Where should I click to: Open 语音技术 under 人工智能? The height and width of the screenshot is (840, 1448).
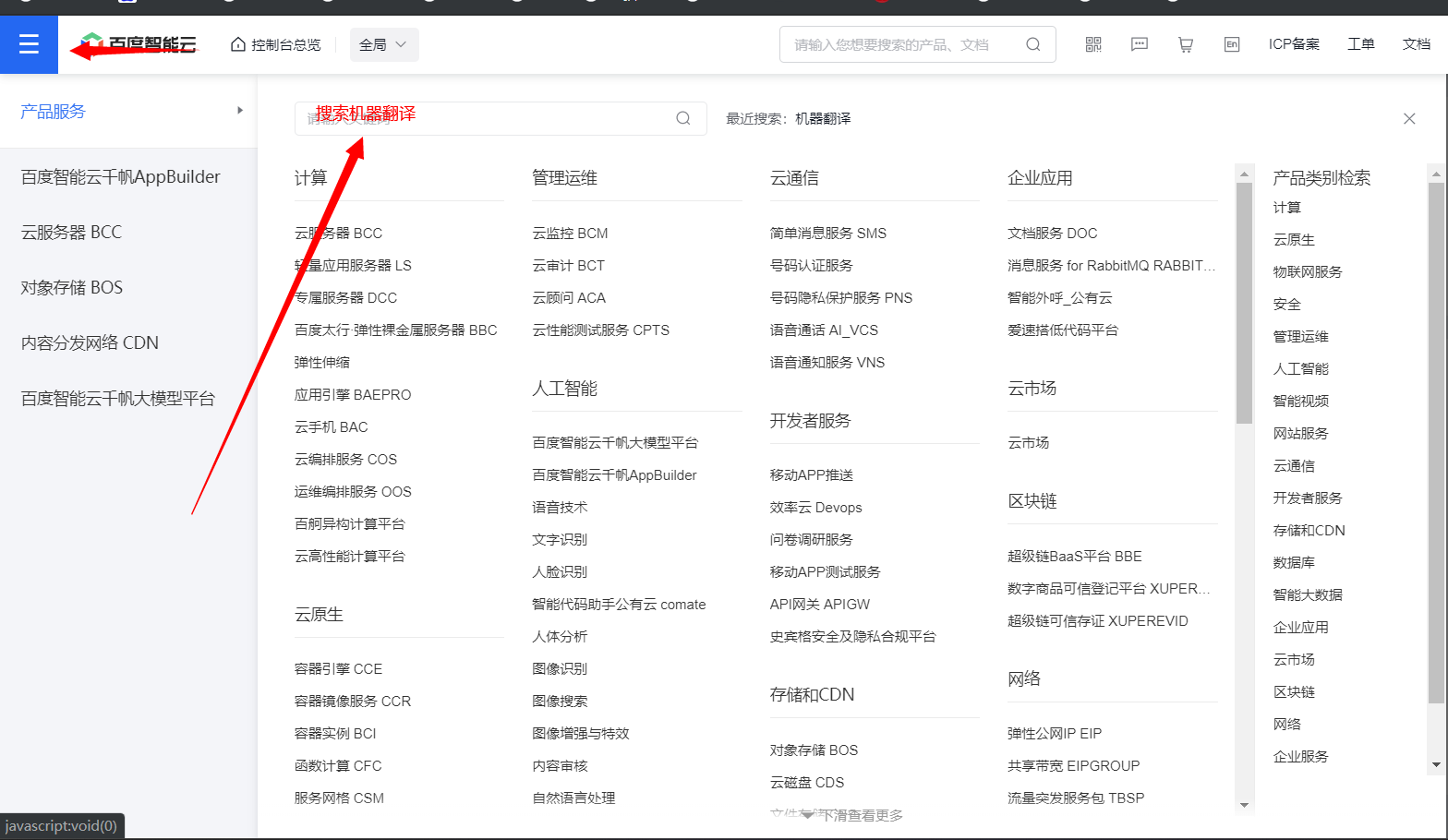560,507
